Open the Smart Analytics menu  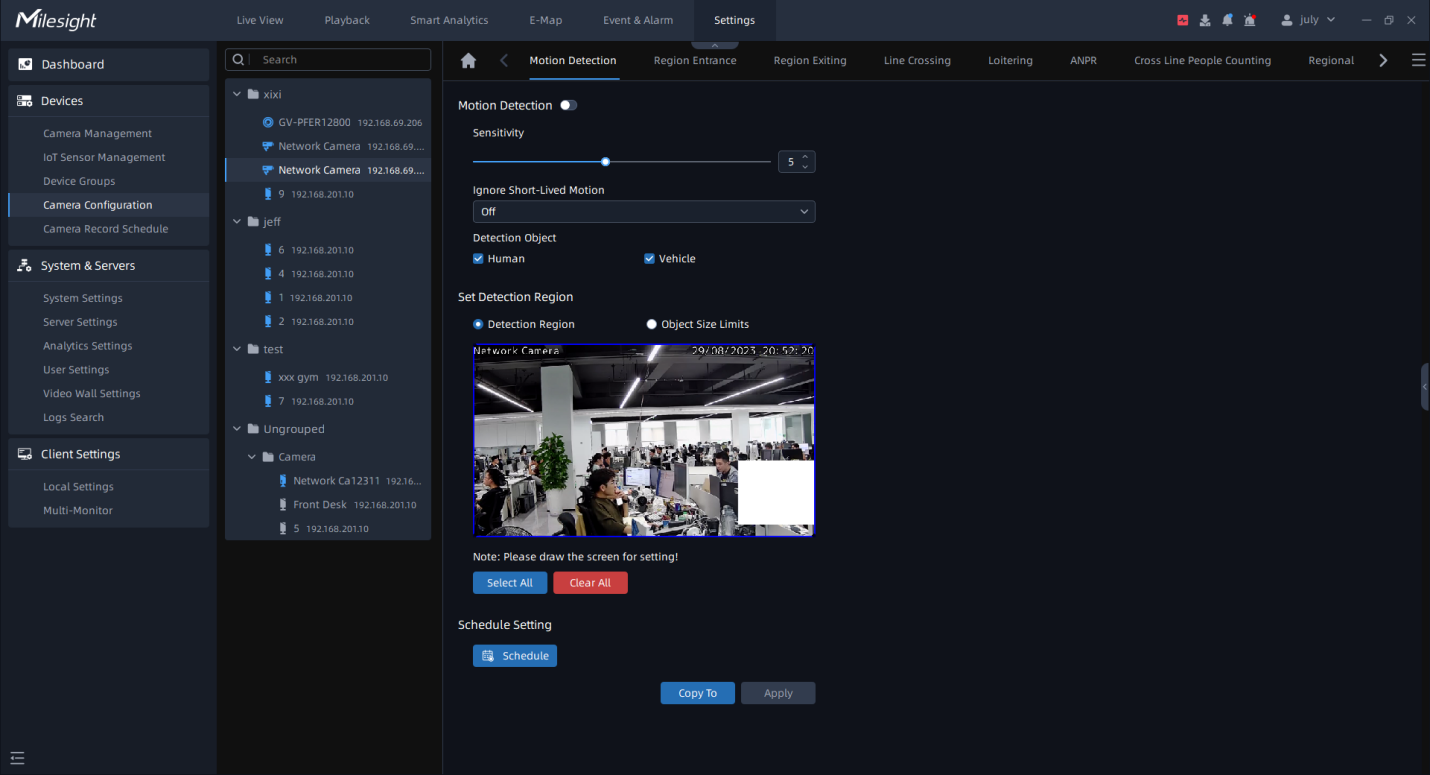[x=448, y=19]
